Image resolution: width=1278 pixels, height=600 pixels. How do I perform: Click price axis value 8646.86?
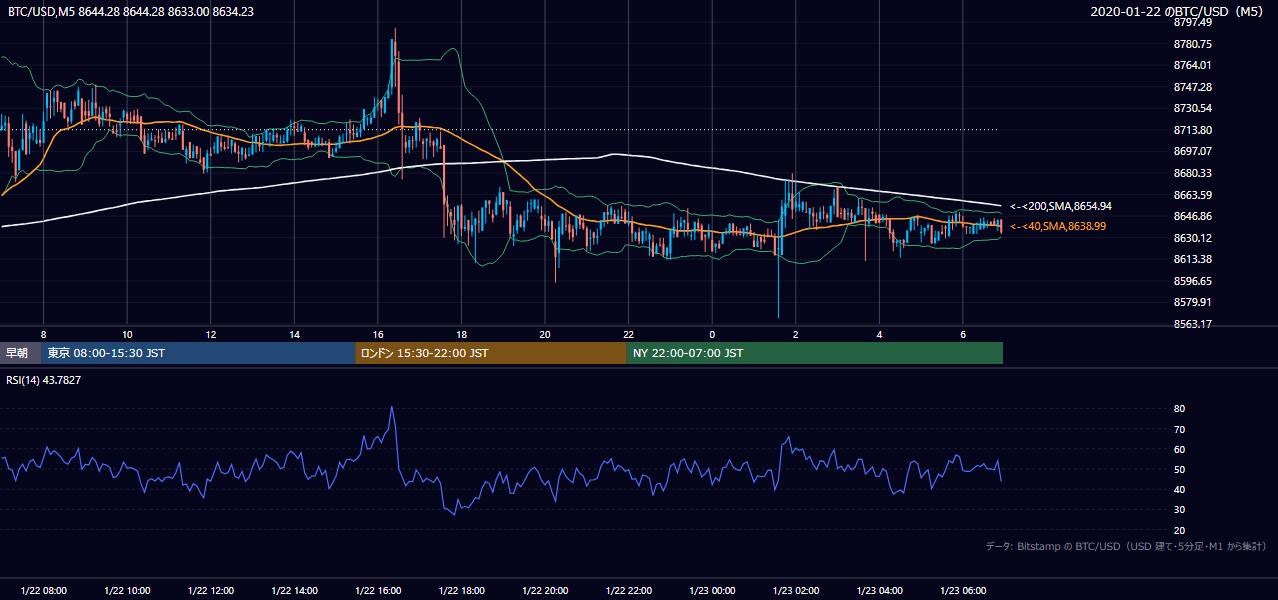point(1193,216)
